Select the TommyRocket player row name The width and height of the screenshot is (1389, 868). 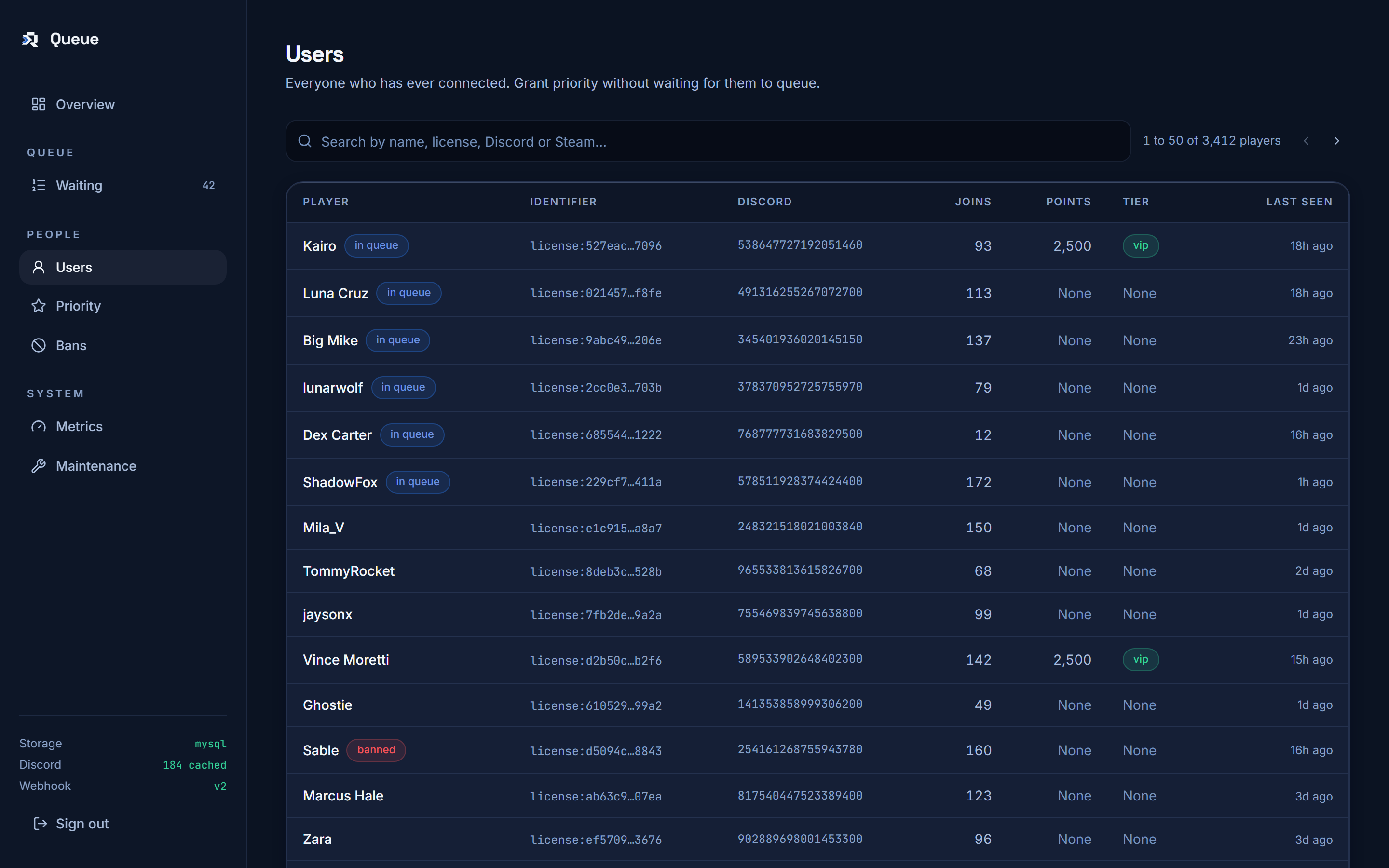point(349,571)
